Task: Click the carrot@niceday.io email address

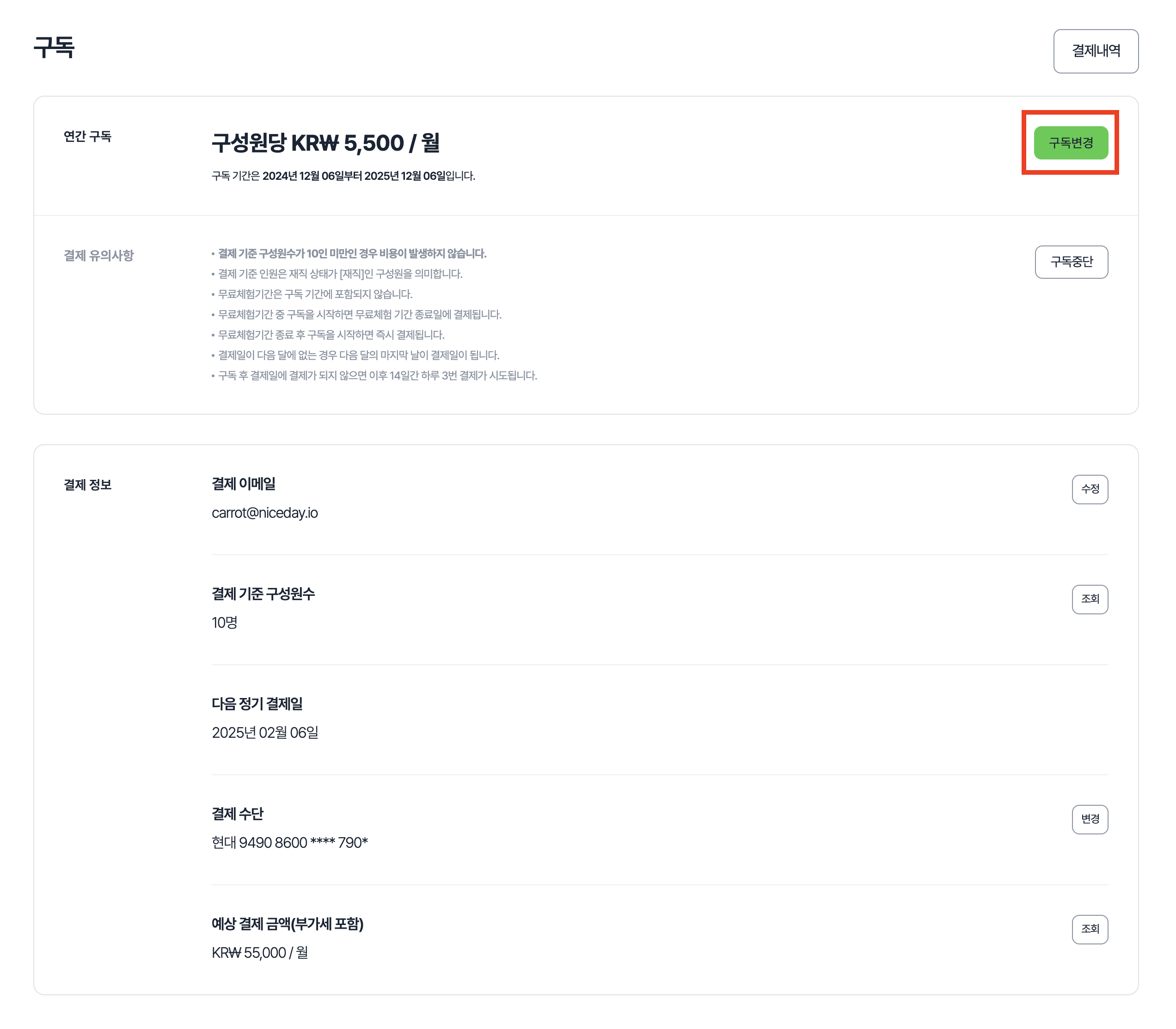Action: click(265, 512)
